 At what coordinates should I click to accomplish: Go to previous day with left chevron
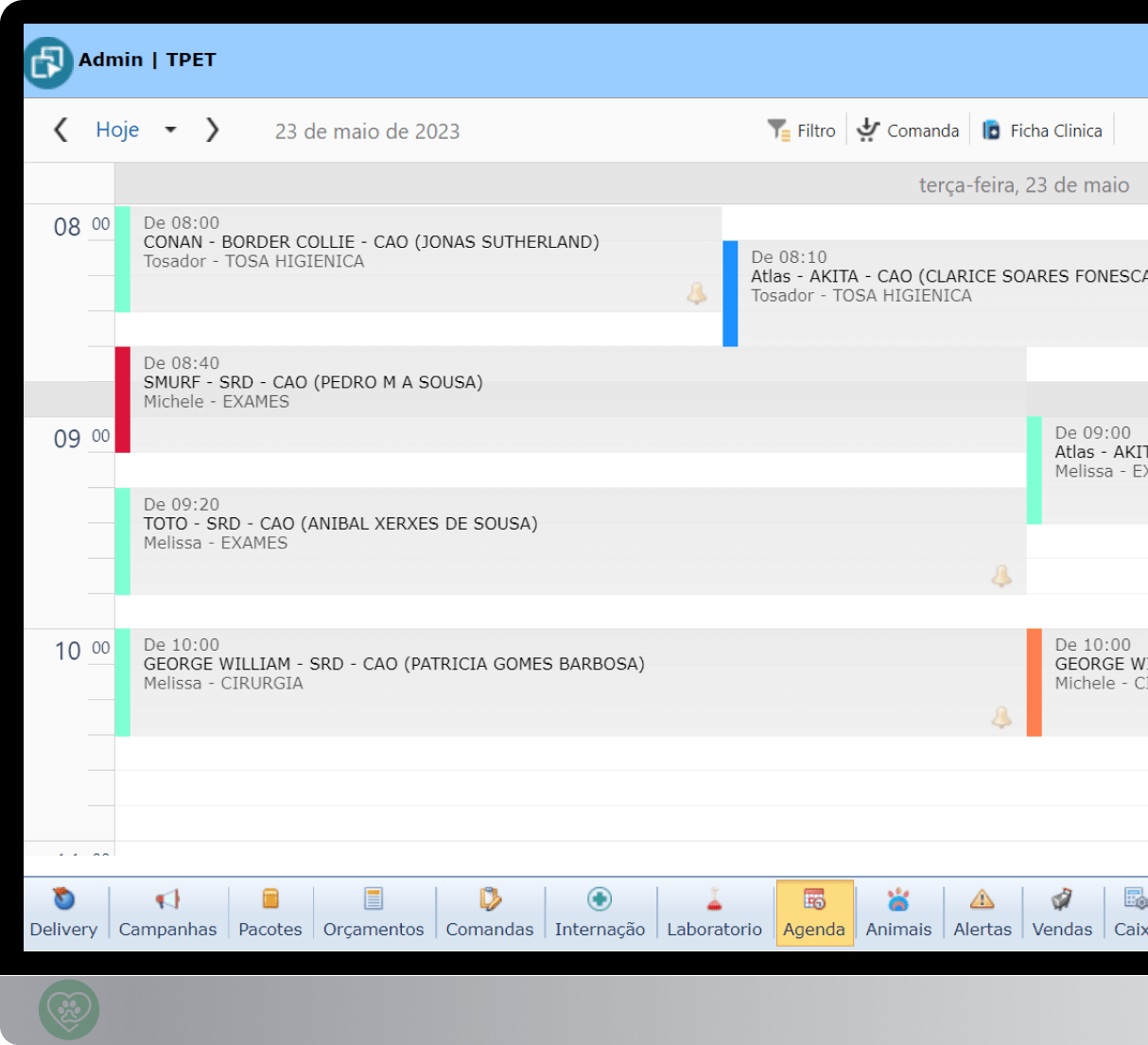tap(61, 130)
